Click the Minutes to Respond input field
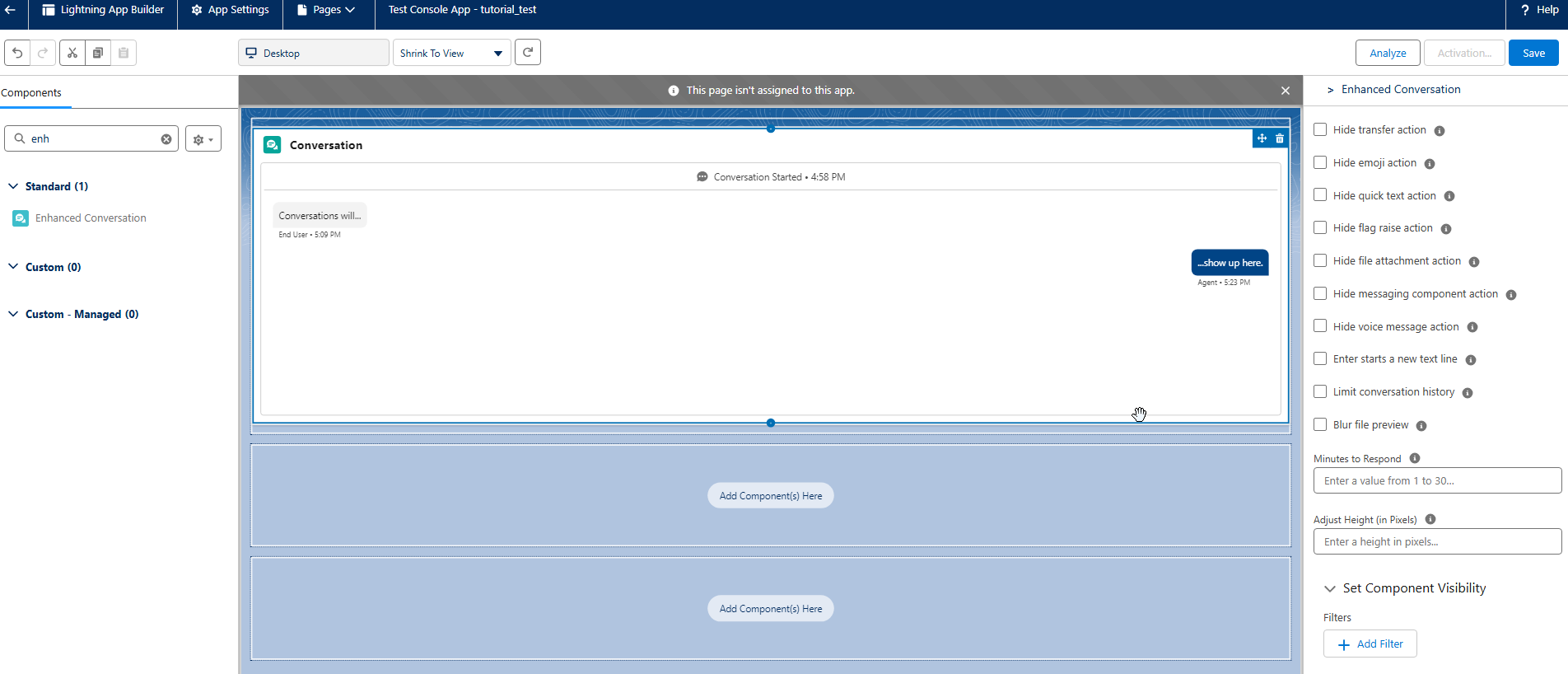Screen dimensions: 1568x674 point(1437,481)
